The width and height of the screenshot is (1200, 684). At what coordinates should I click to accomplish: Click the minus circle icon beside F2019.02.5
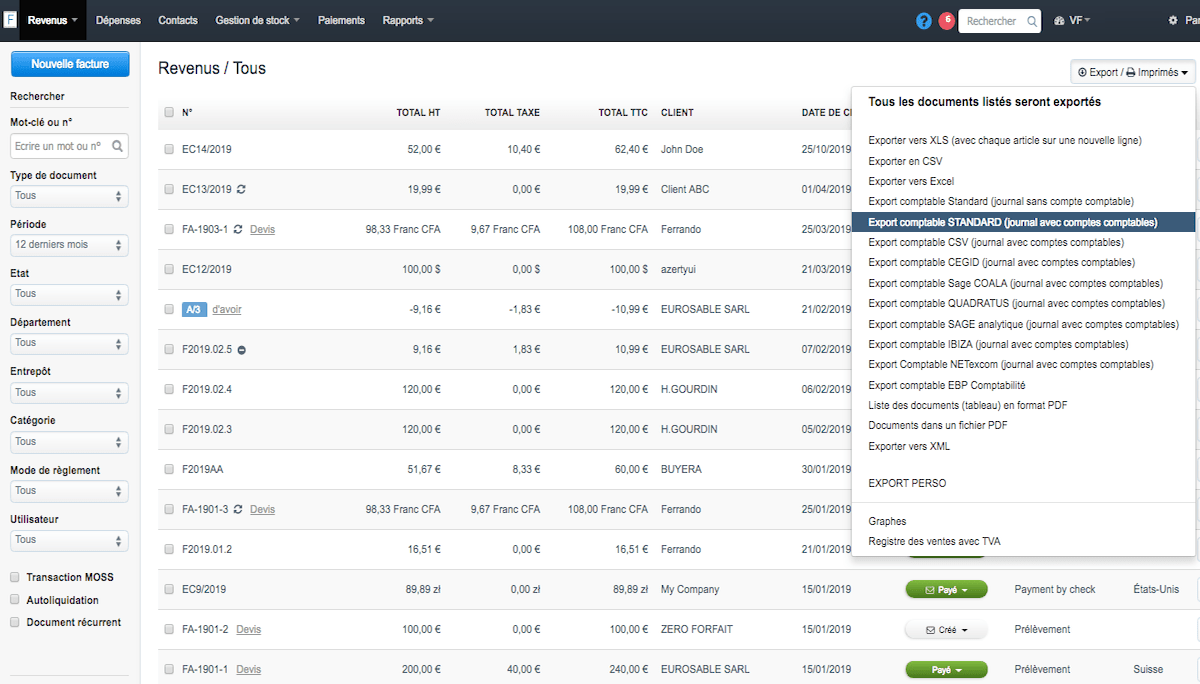pyautogui.click(x=242, y=349)
